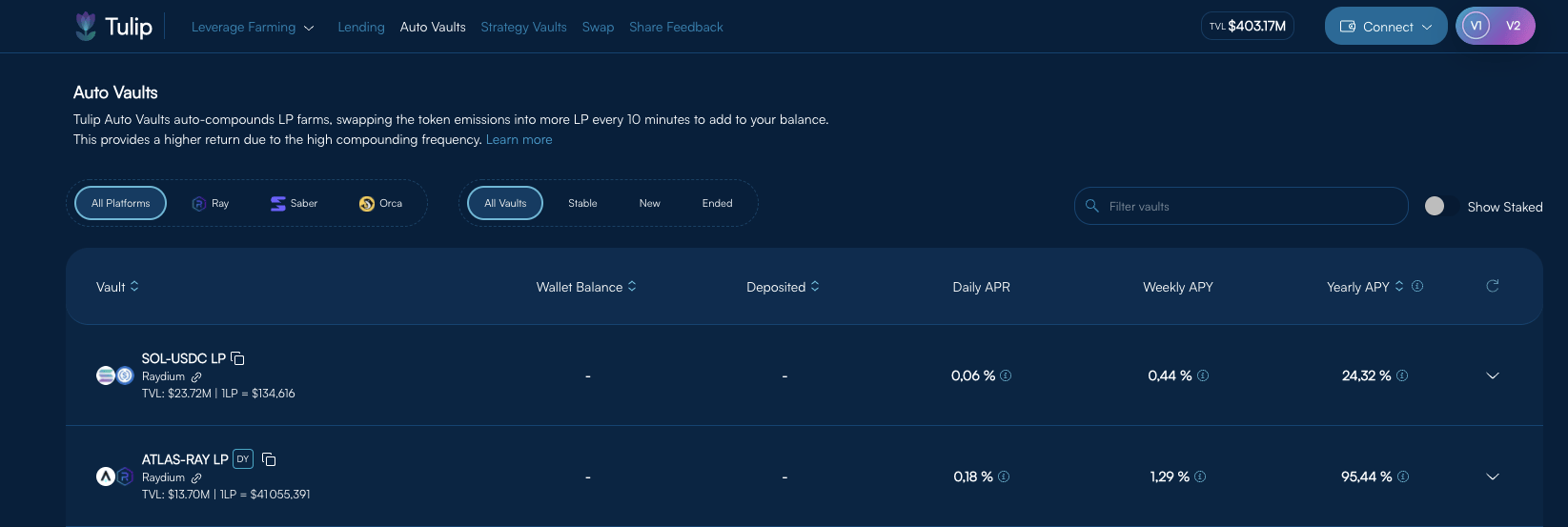This screenshot has height=527, width=1568.
Task: Select the Stable vaults filter
Action: (x=582, y=203)
